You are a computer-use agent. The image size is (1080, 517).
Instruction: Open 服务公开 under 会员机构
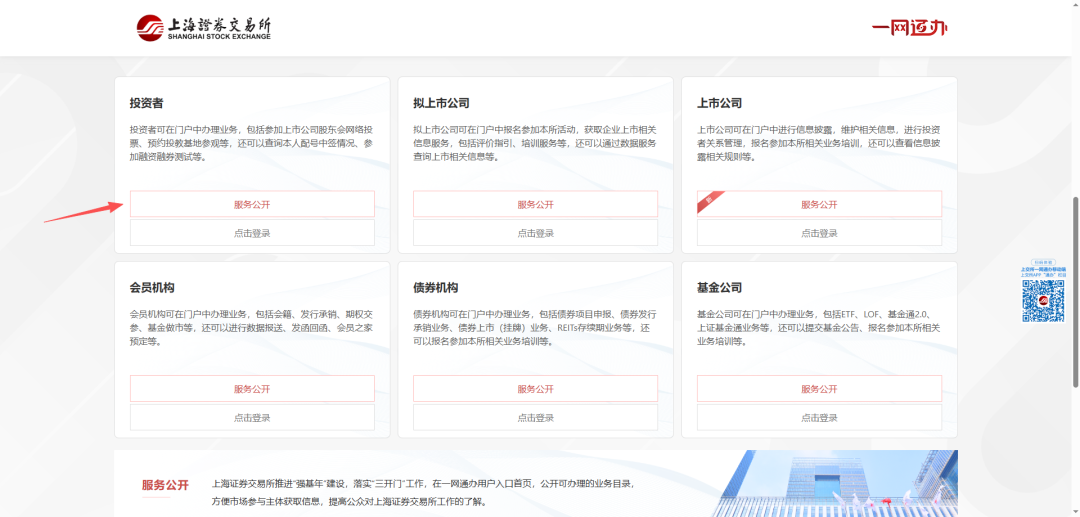[252, 389]
